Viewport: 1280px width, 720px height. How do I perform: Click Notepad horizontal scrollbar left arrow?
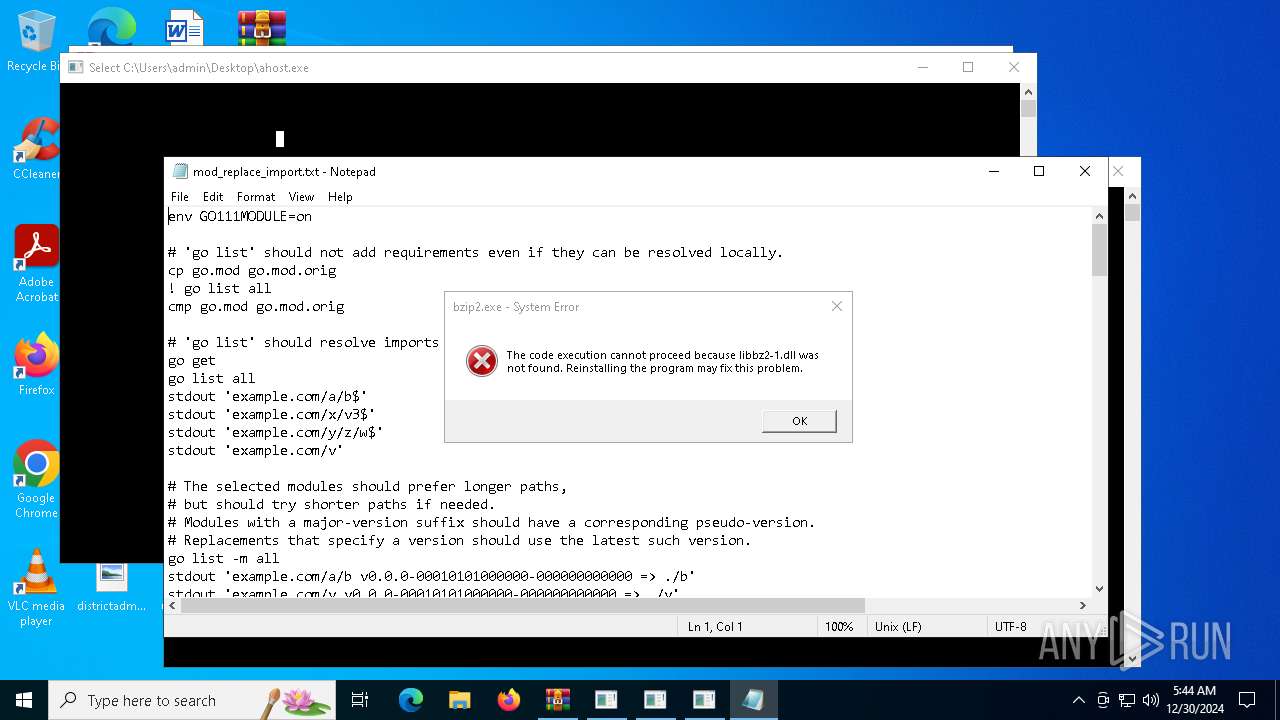point(173,605)
